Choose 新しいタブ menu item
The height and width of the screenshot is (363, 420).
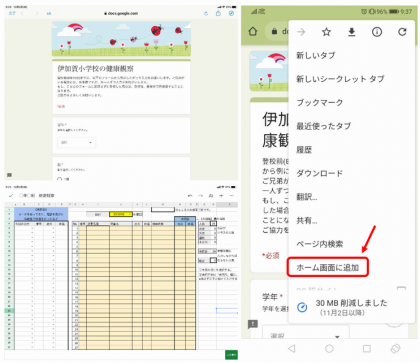tap(316, 55)
